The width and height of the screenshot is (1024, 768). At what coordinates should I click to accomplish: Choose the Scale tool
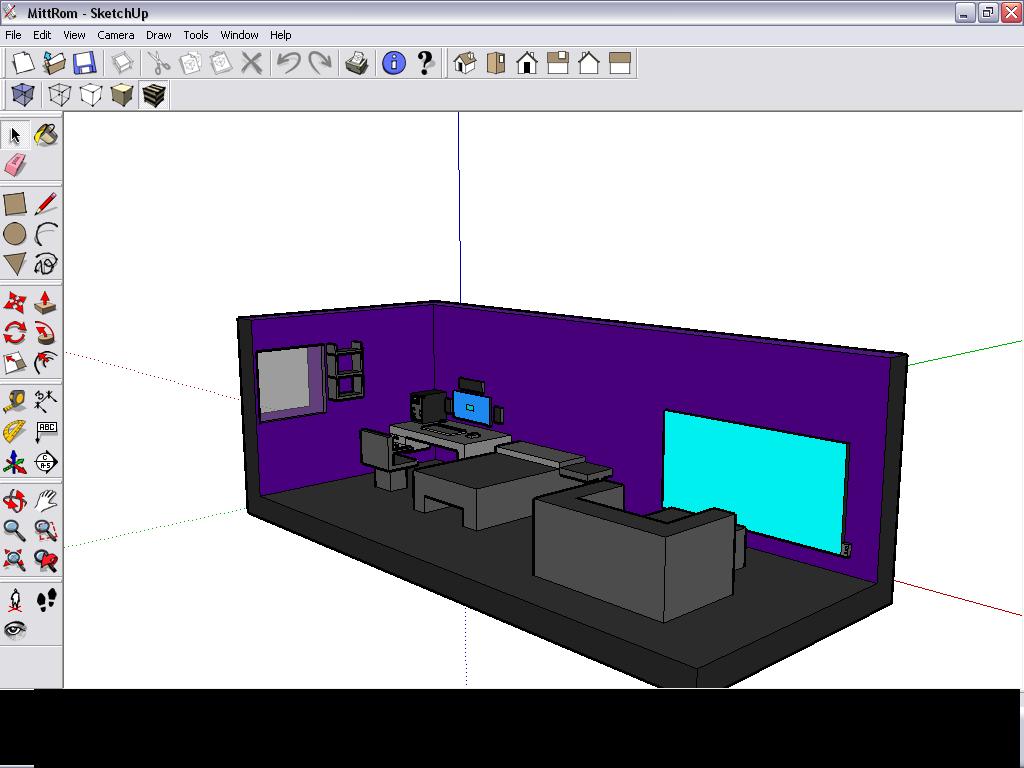point(15,362)
